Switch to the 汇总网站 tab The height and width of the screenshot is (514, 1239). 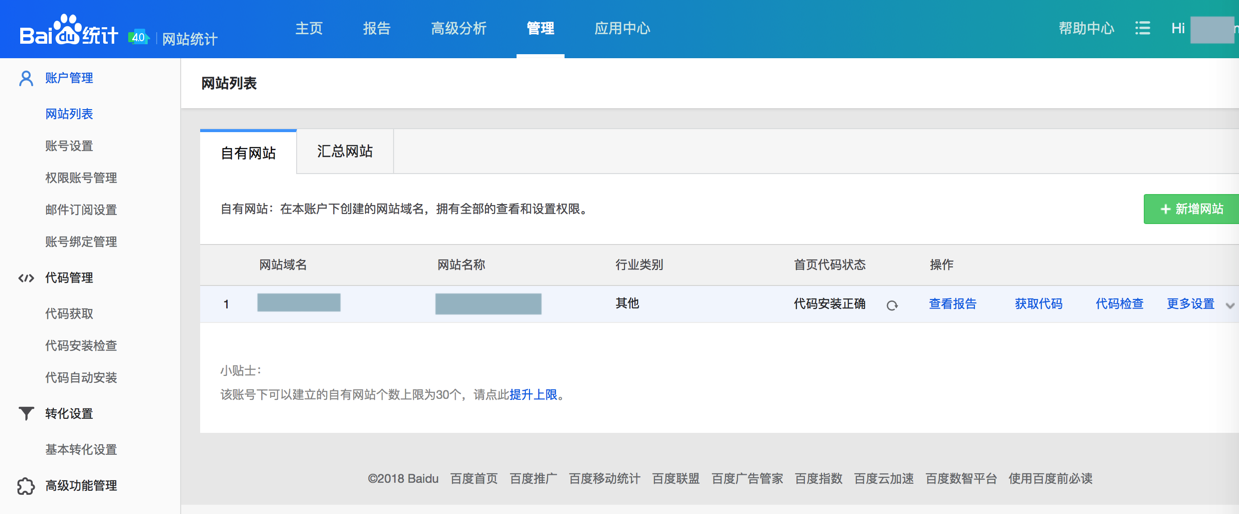[x=345, y=152]
